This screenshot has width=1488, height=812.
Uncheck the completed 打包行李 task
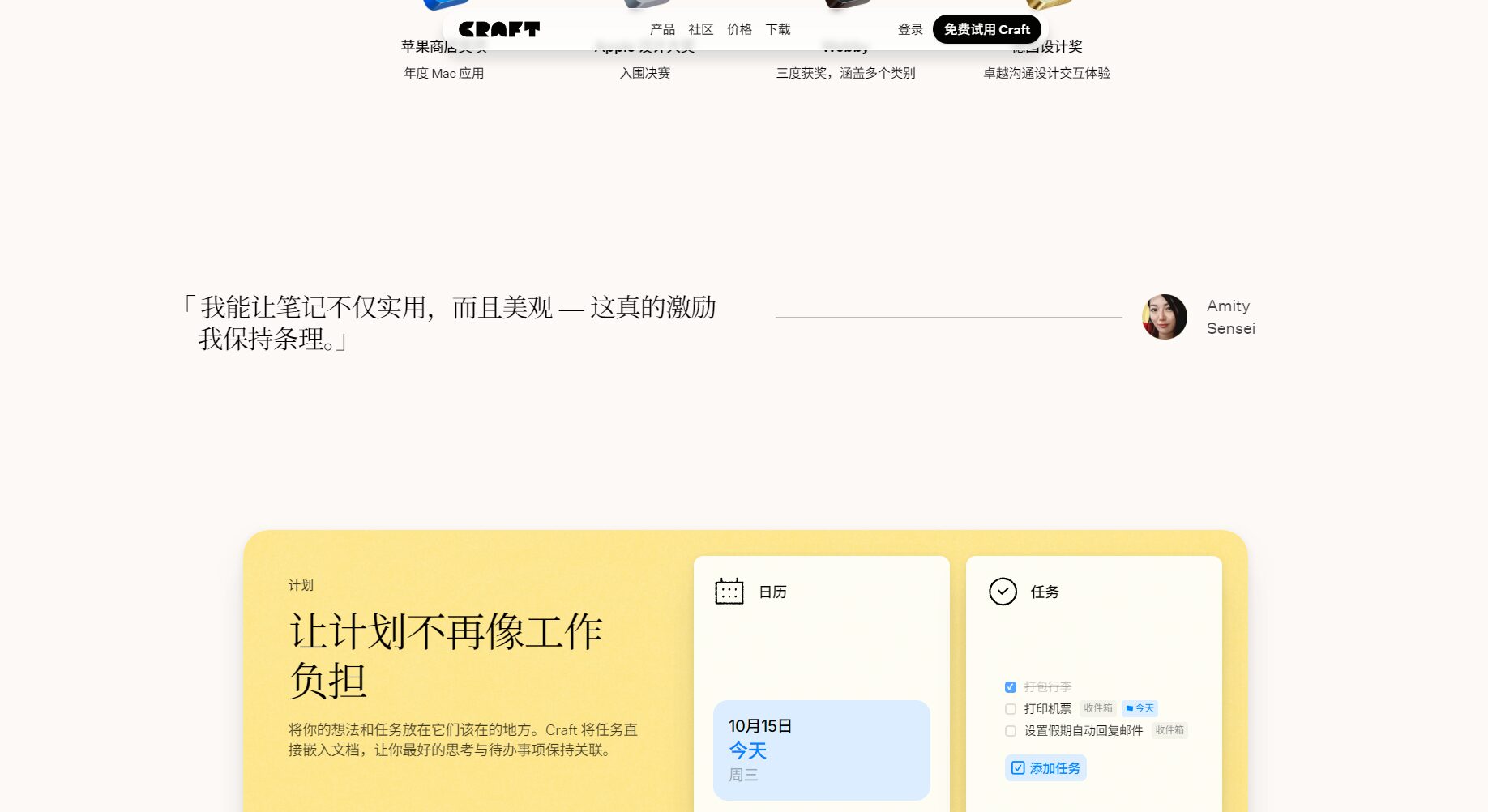click(x=1011, y=687)
